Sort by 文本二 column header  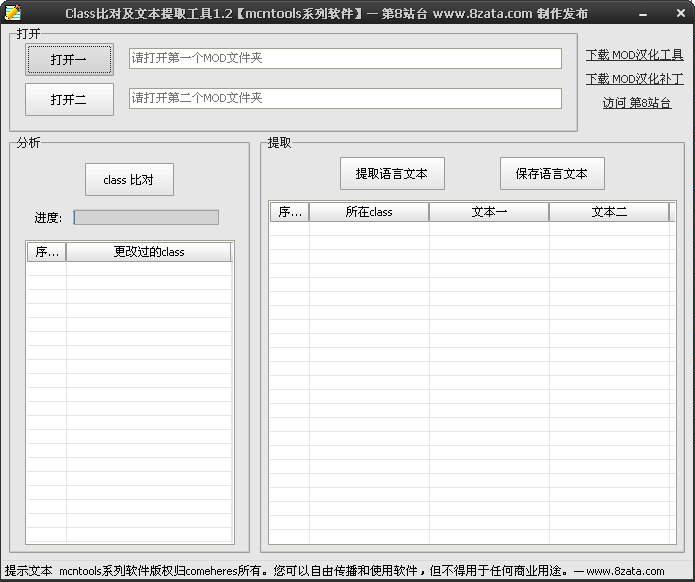click(609, 212)
